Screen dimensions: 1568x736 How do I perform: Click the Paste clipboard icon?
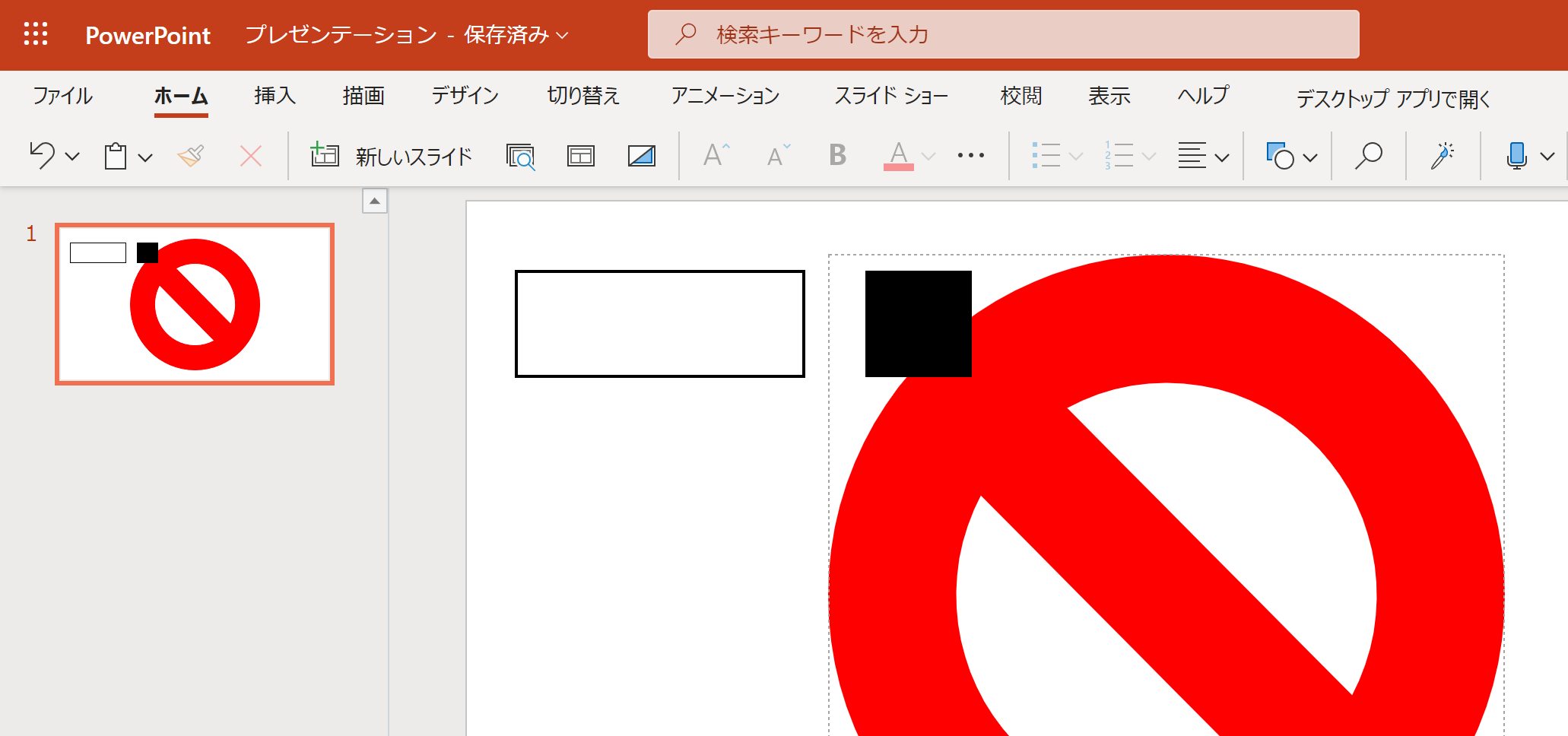click(x=116, y=156)
